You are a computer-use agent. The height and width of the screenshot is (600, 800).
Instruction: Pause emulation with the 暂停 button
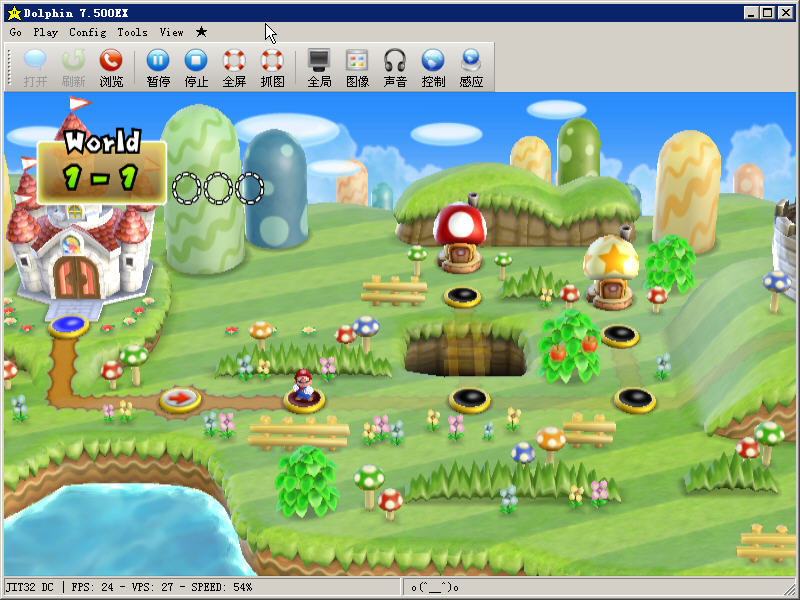(x=158, y=67)
